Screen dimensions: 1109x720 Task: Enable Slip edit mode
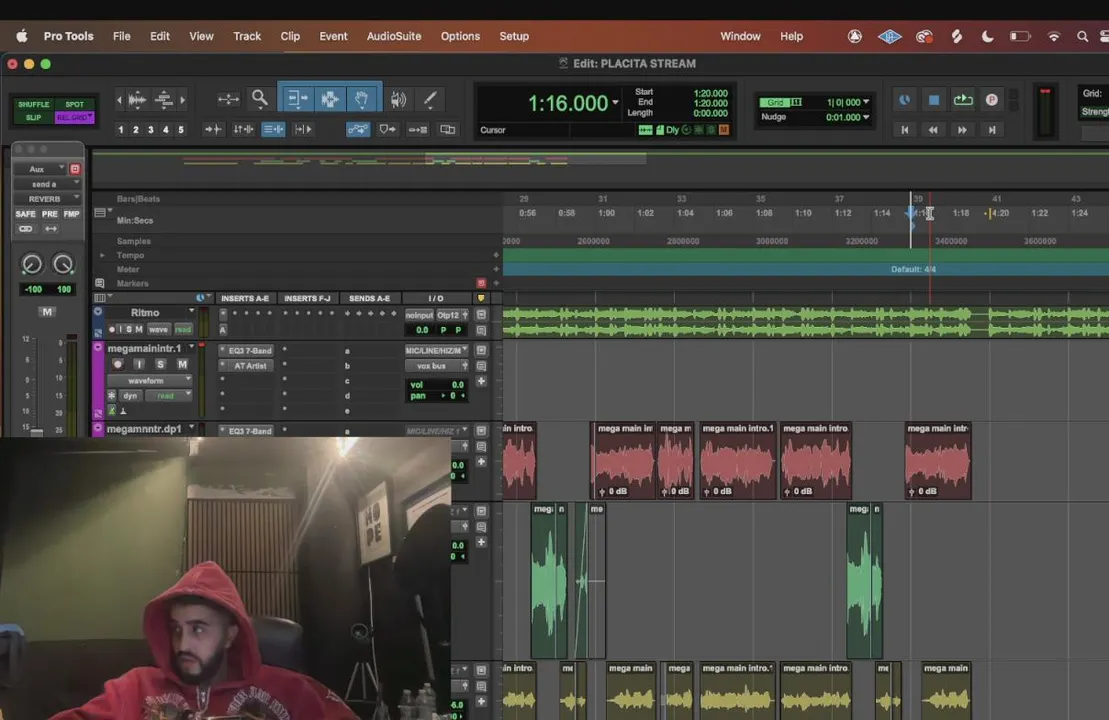(x=33, y=117)
